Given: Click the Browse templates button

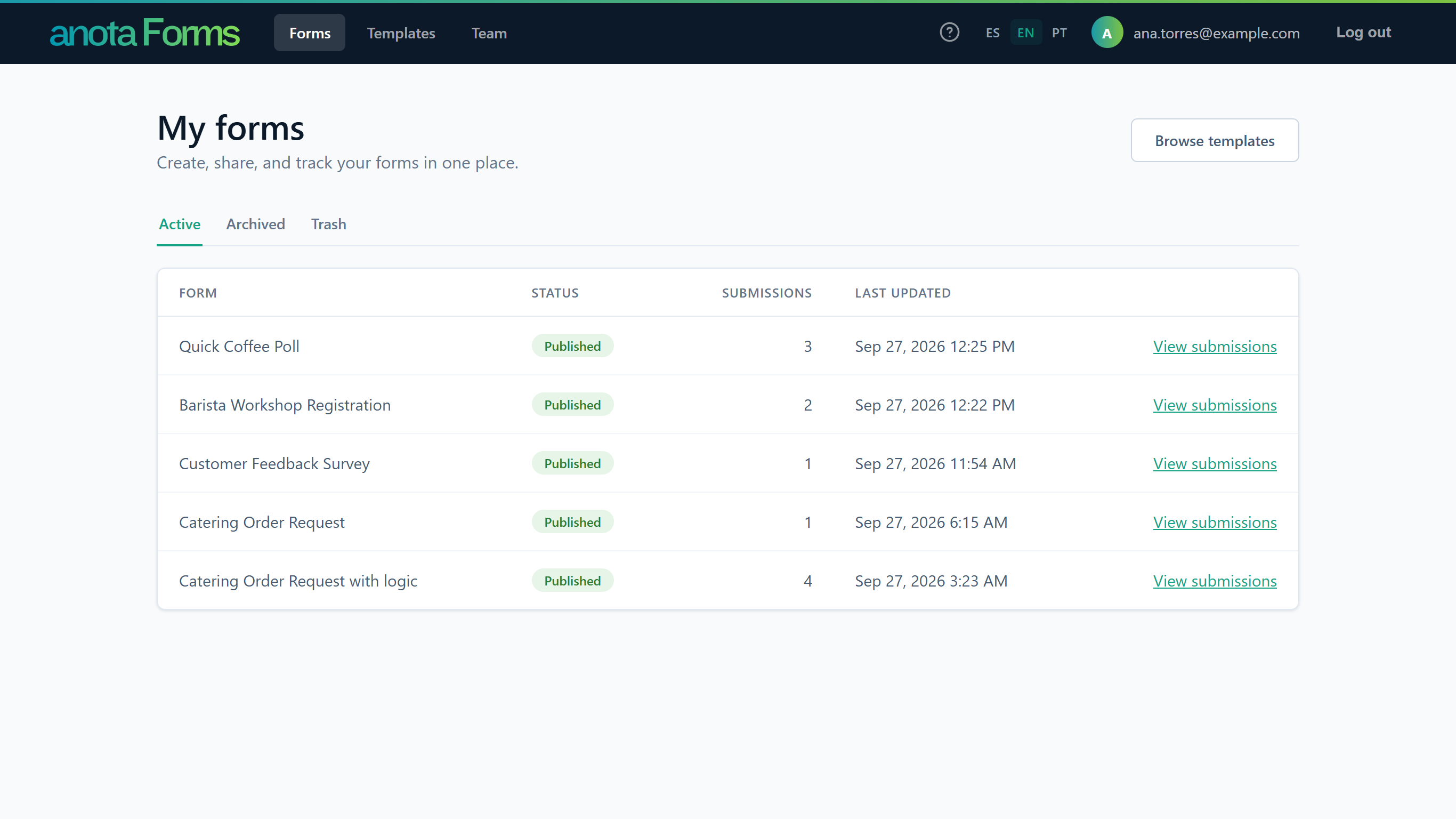Looking at the screenshot, I should pyautogui.click(x=1215, y=140).
